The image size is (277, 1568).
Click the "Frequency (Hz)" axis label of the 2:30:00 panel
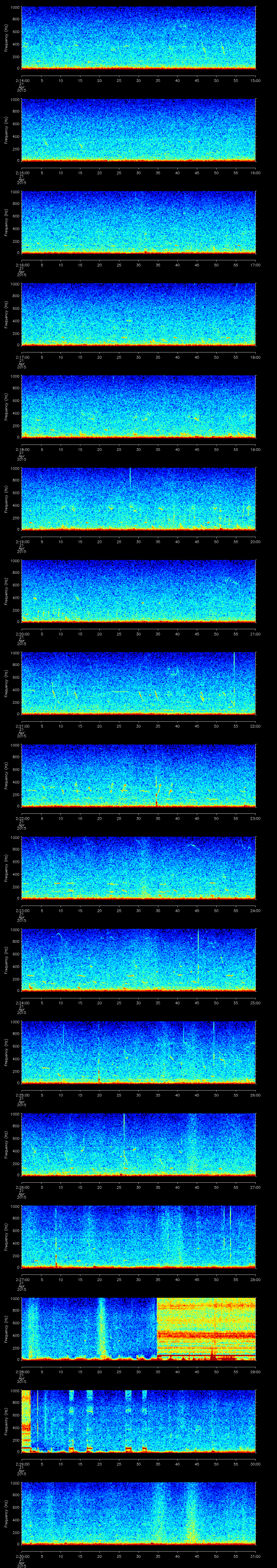[6, 1513]
